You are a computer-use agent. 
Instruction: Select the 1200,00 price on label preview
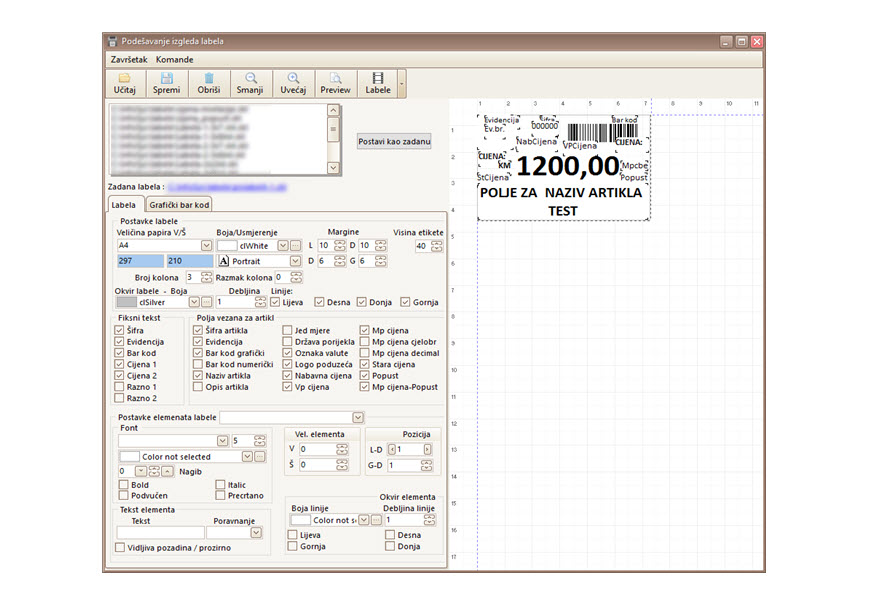click(568, 166)
